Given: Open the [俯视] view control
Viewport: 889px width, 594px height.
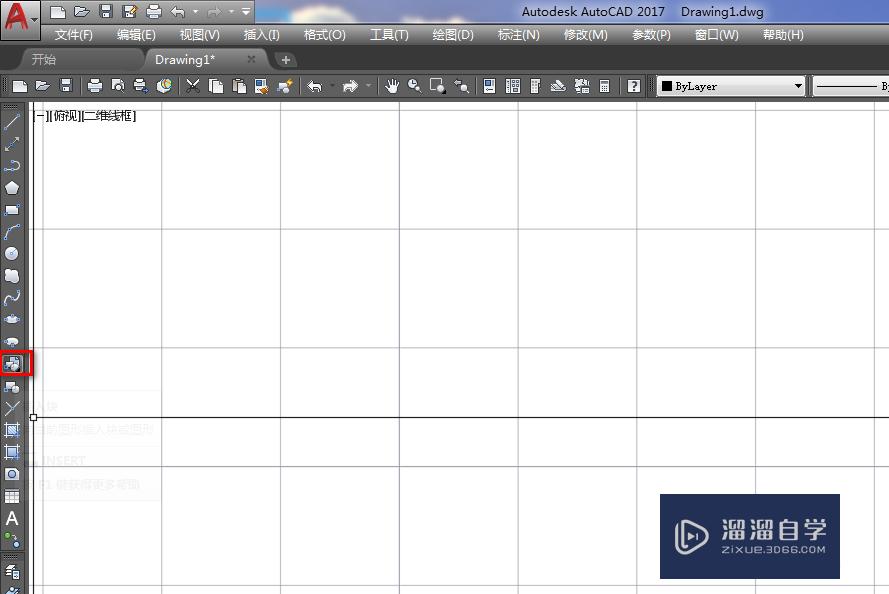Looking at the screenshot, I should click(x=65, y=116).
